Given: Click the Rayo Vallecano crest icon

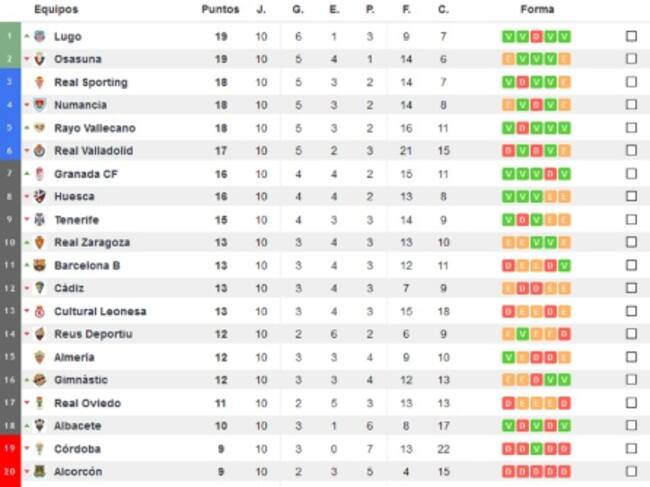Looking at the screenshot, I should coord(40,128).
